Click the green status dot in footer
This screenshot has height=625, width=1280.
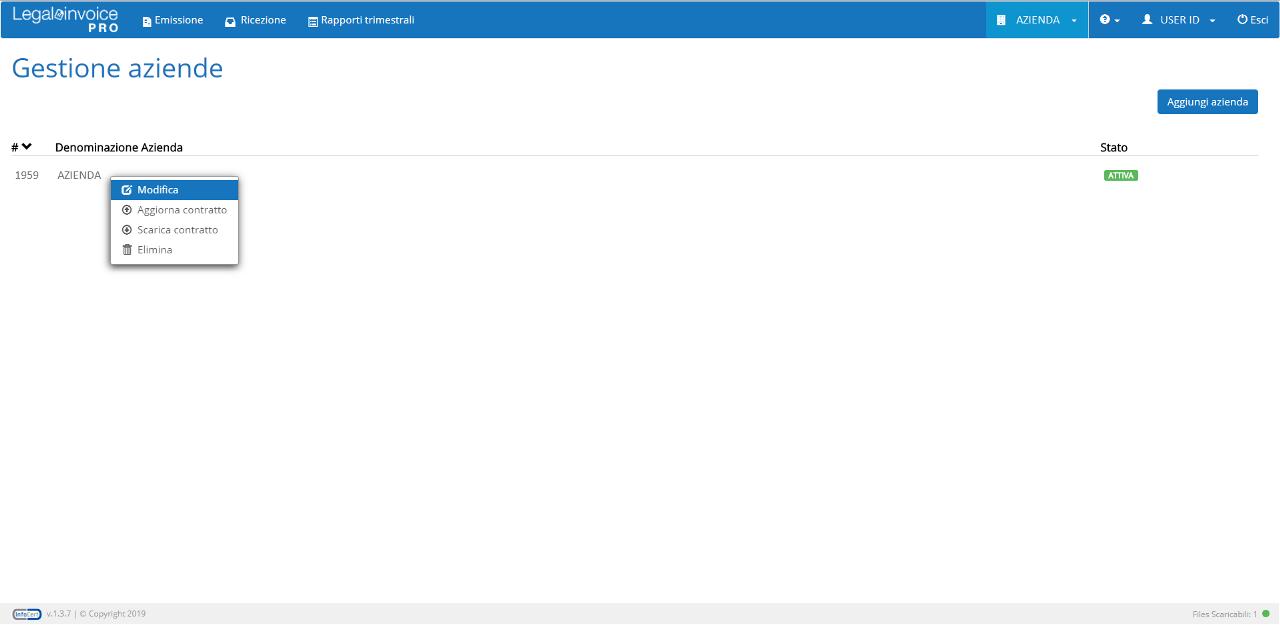(1265, 614)
